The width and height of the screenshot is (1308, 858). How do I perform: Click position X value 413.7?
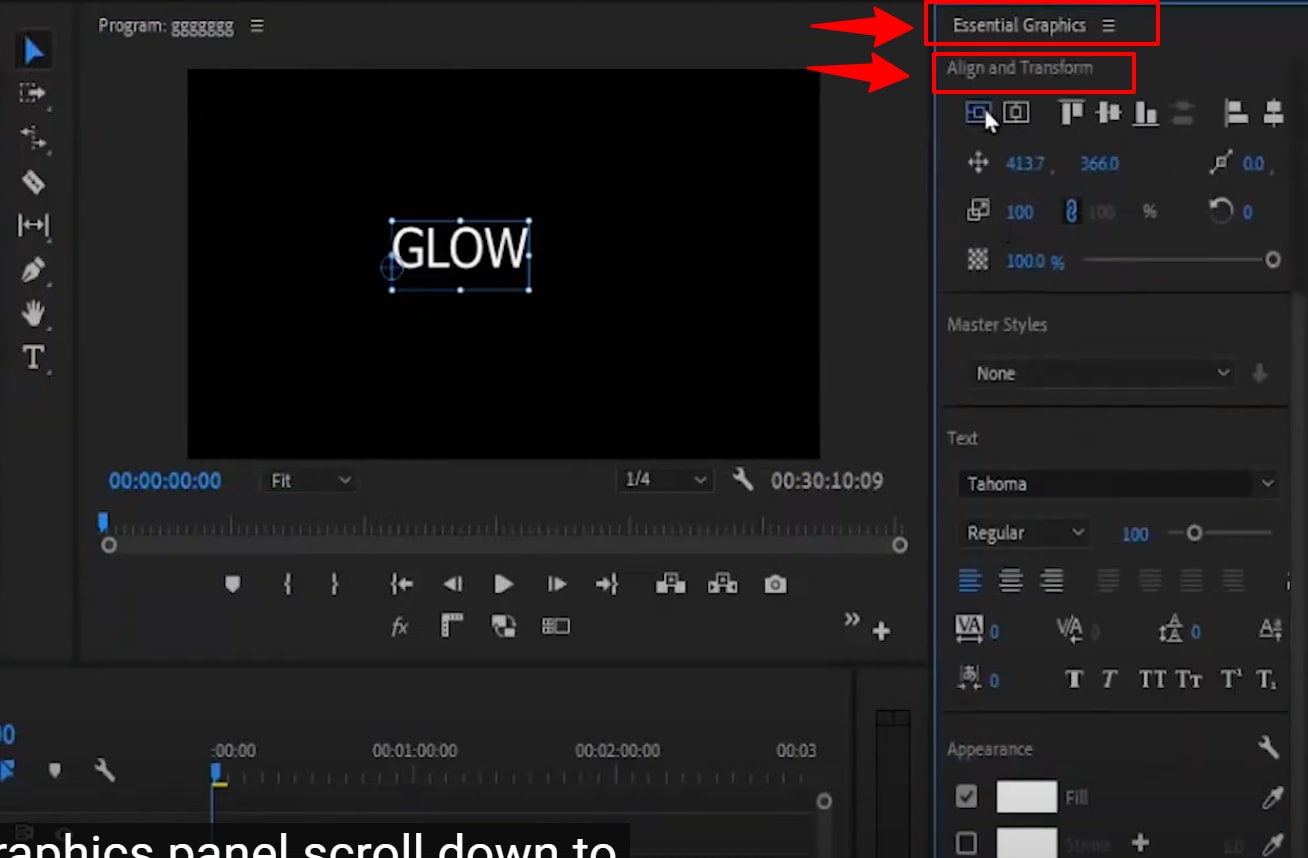1025,163
